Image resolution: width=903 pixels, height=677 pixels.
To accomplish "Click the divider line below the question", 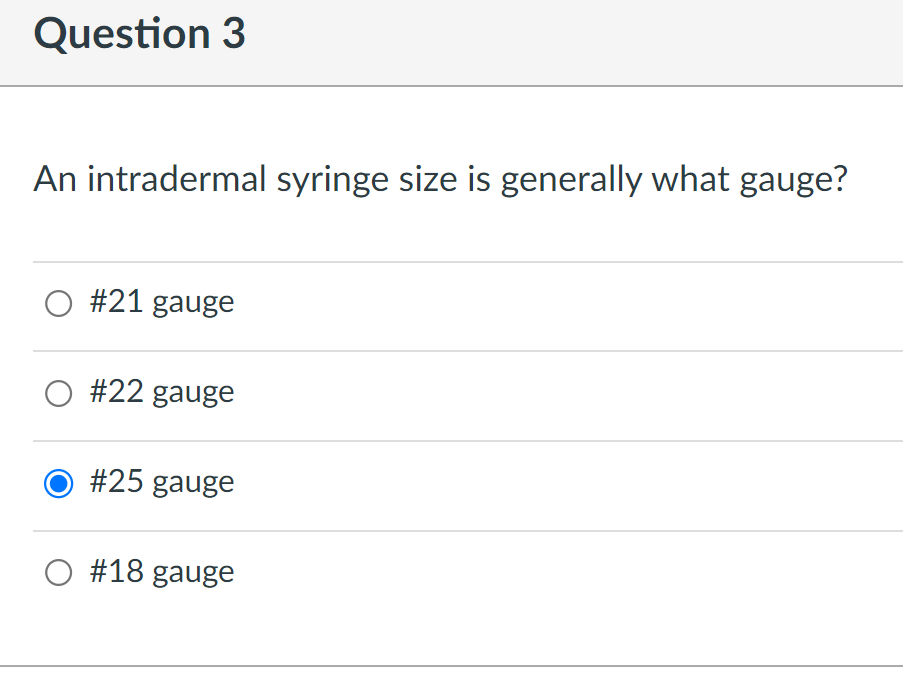I will [x=467, y=259].
